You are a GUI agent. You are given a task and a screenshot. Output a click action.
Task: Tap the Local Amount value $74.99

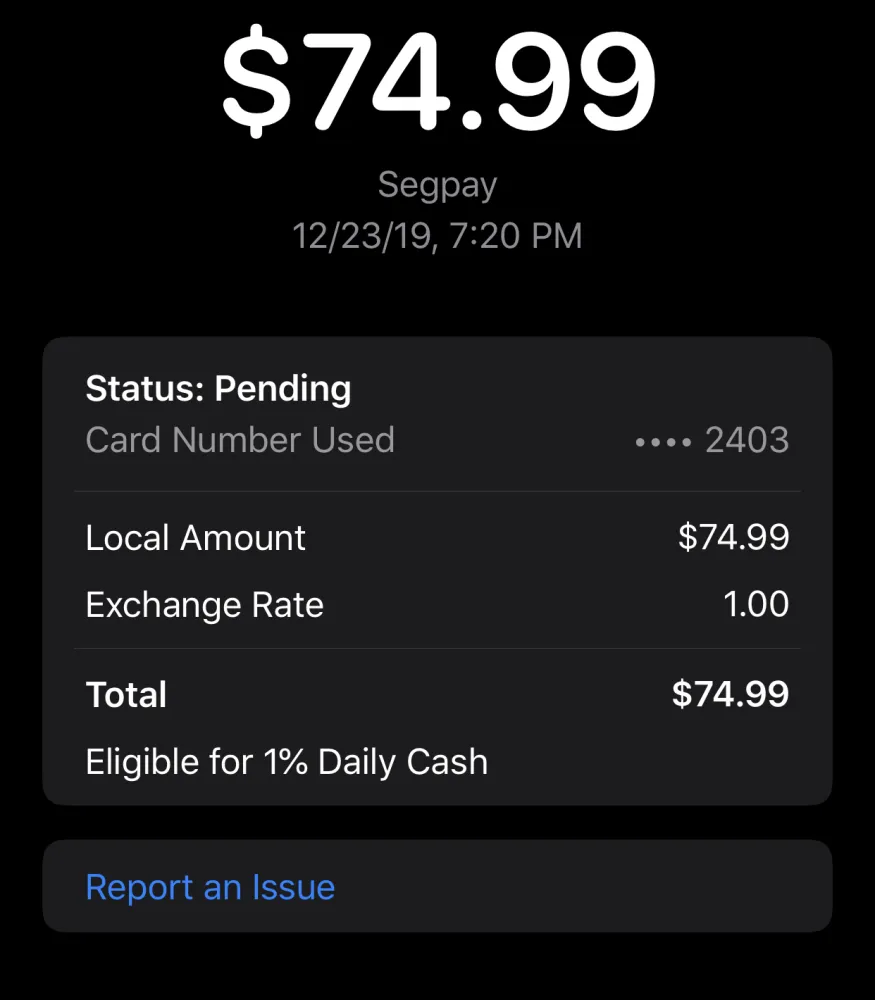coord(733,538)
